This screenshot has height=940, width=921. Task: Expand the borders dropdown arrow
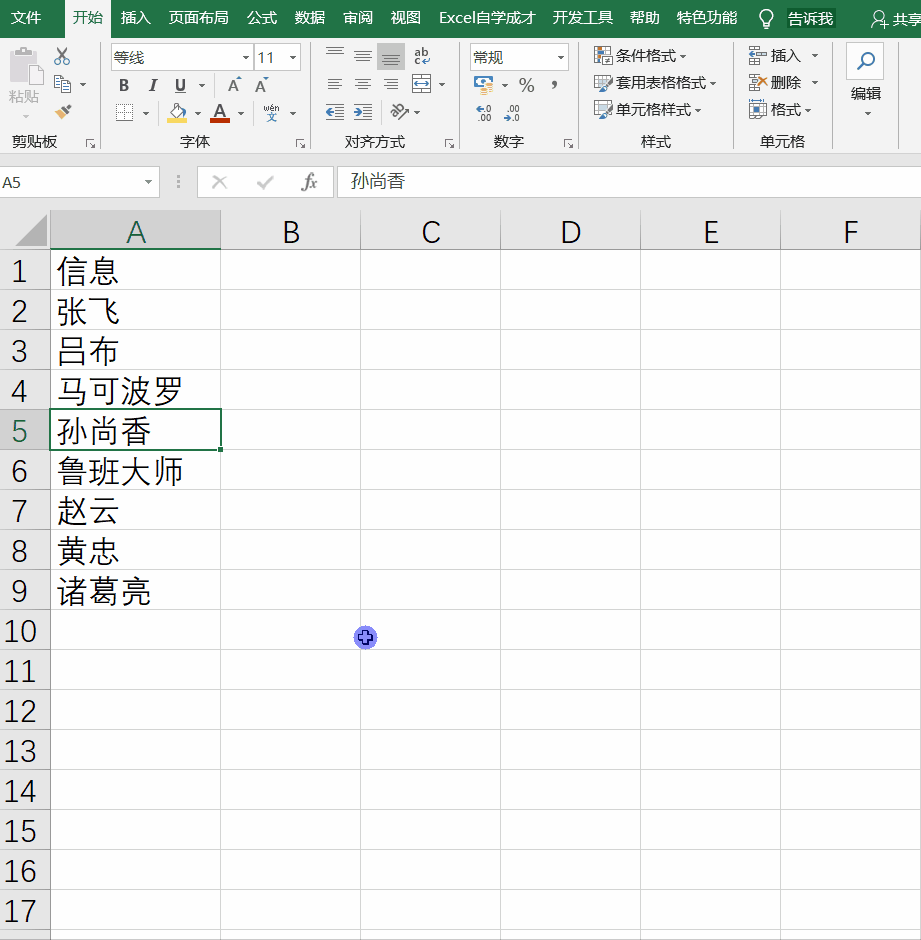coord(146,113)
